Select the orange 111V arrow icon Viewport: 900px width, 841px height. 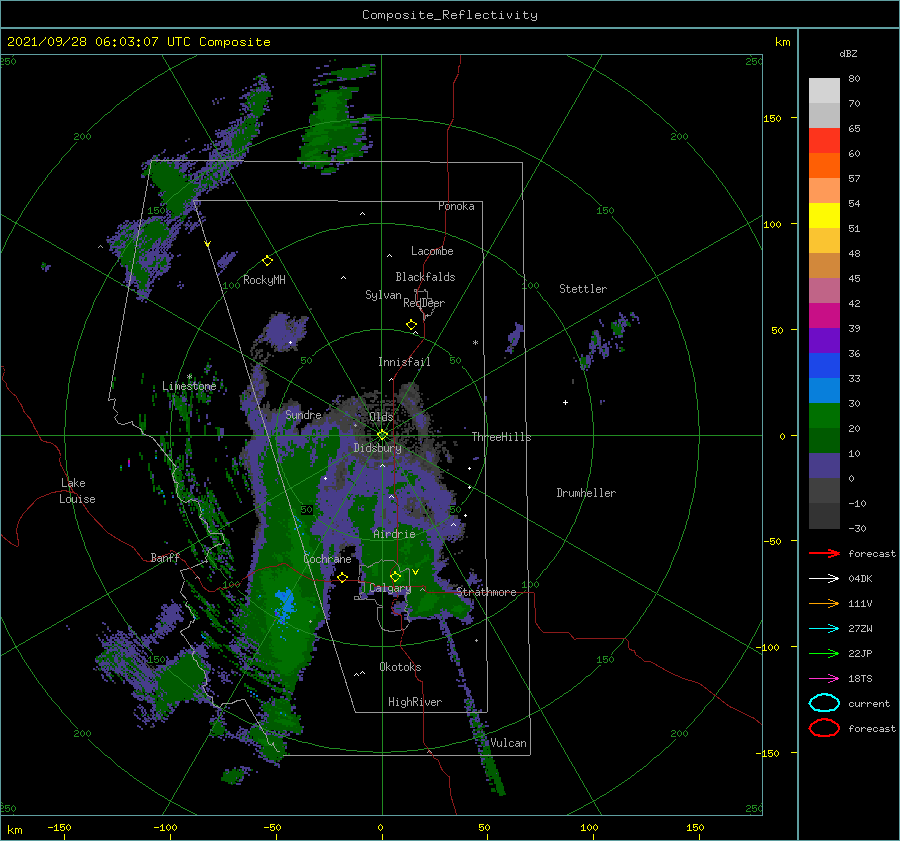(824, 603)
